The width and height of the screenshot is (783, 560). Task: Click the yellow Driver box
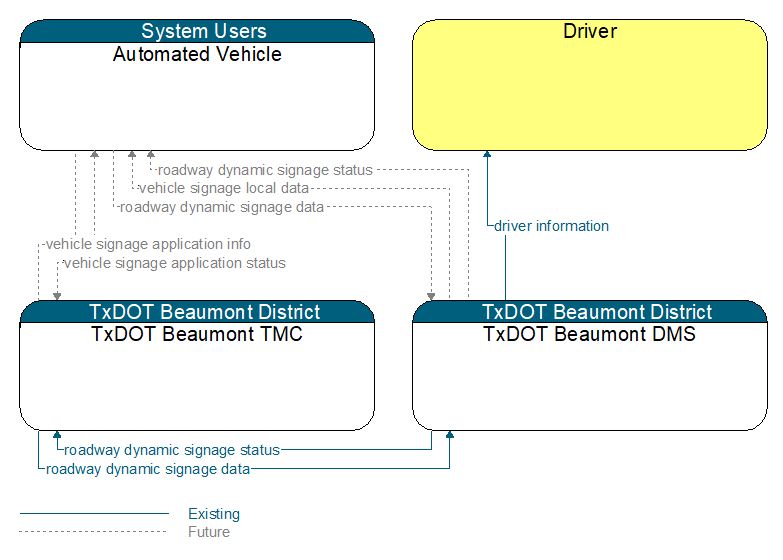[x=590, y=85]
